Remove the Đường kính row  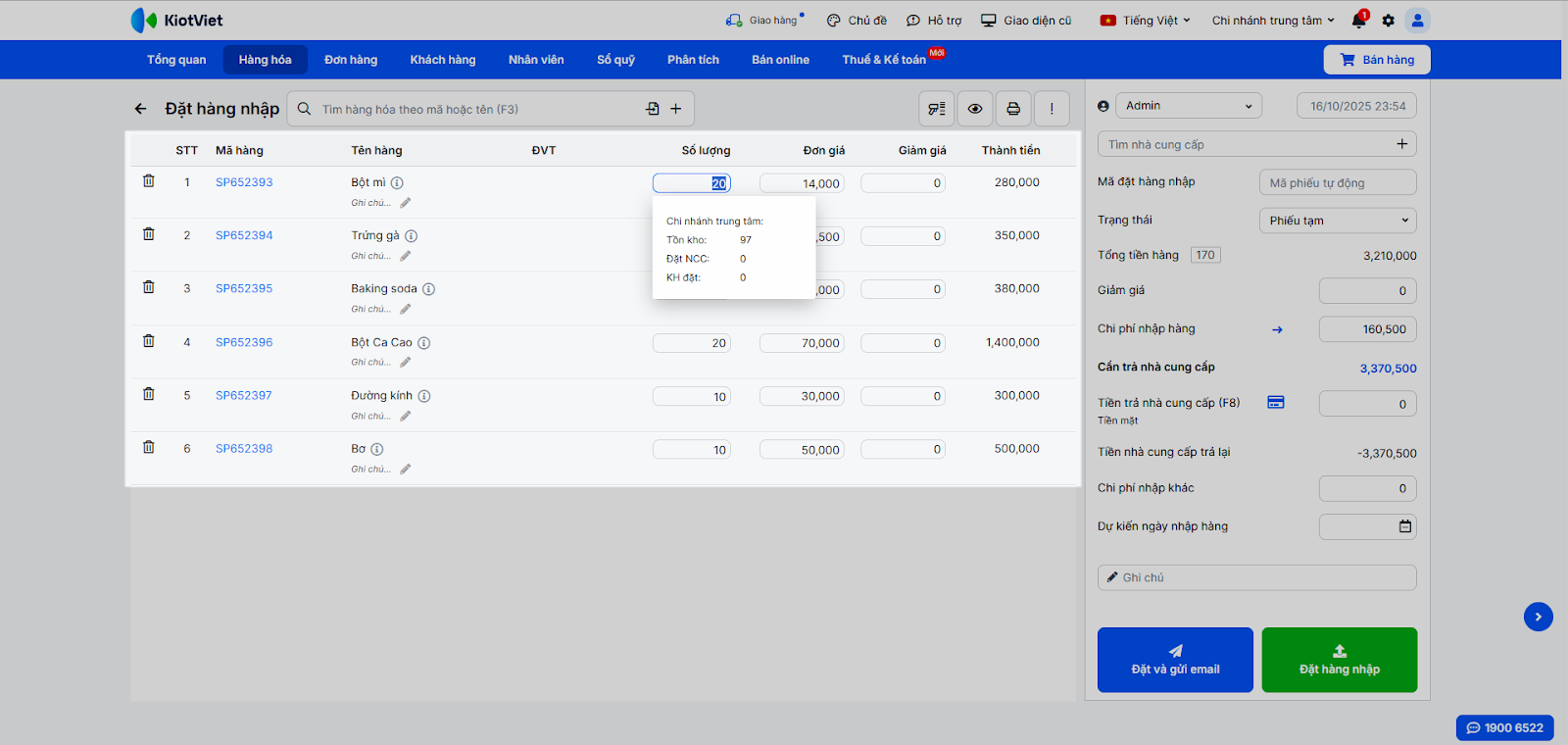tap(149, 394)
